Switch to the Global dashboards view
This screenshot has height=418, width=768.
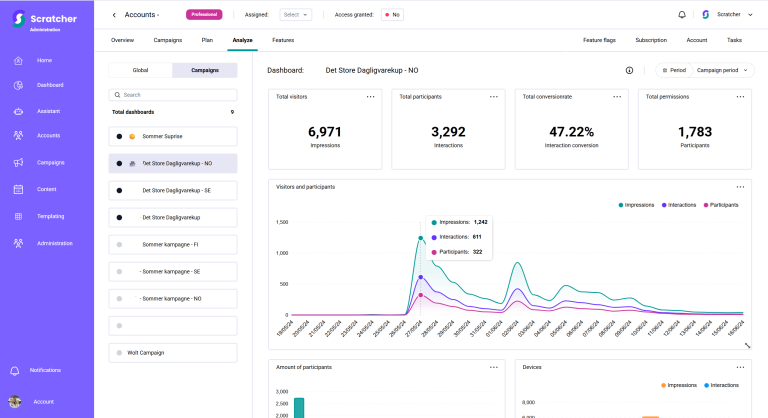[140, 70]
